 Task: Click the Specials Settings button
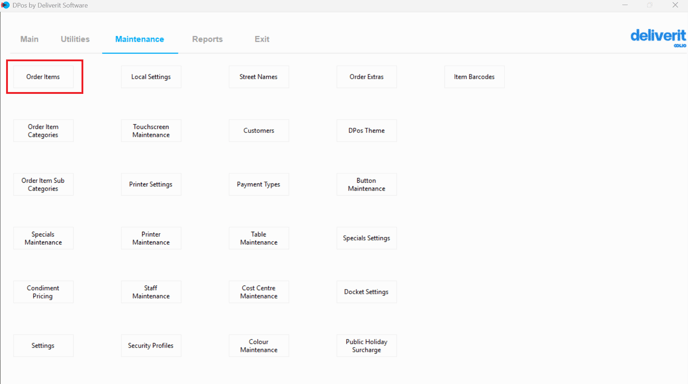pyautogui.click(x=366, y=238)
